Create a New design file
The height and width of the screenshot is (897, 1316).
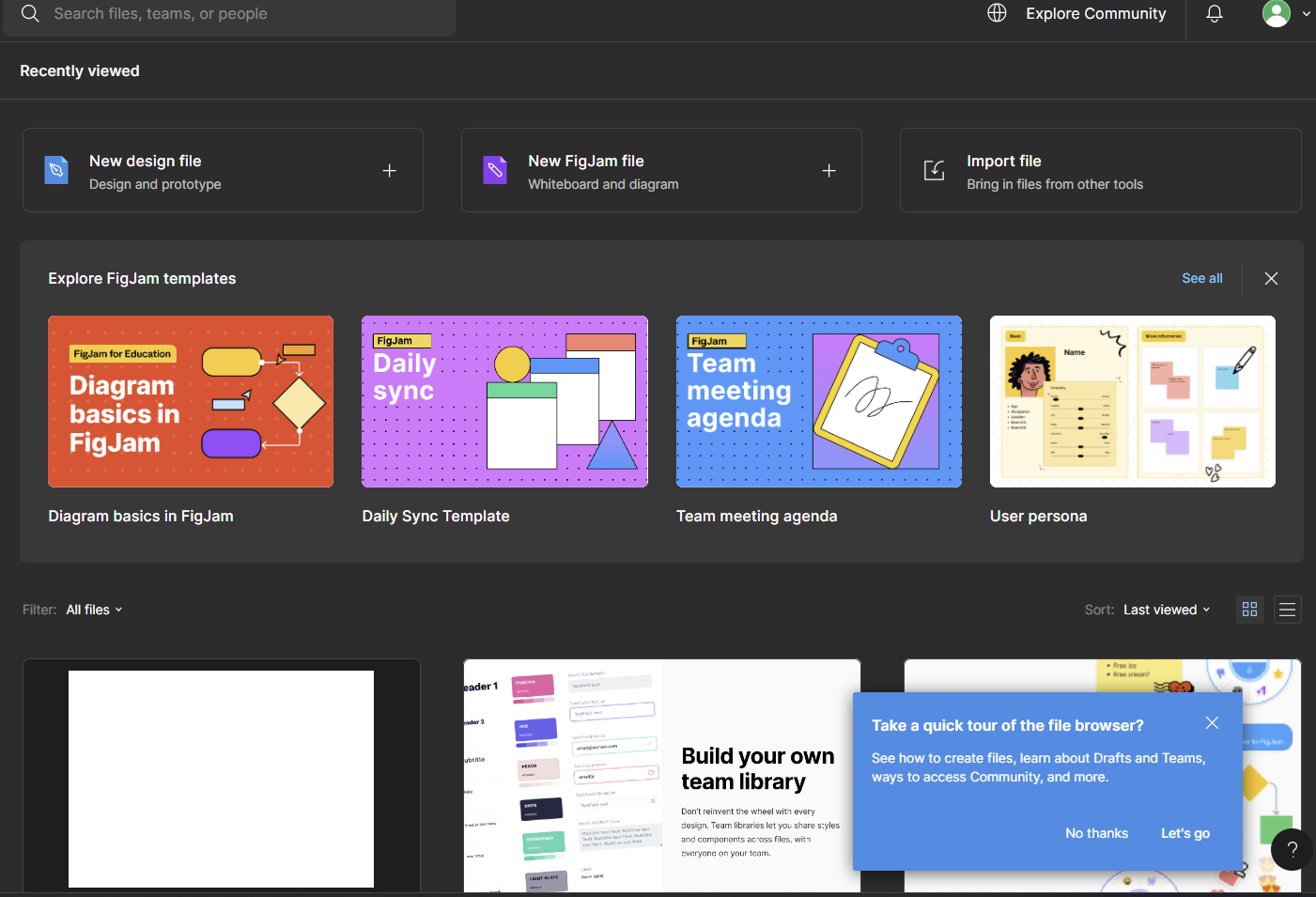(x=223, y=170)
